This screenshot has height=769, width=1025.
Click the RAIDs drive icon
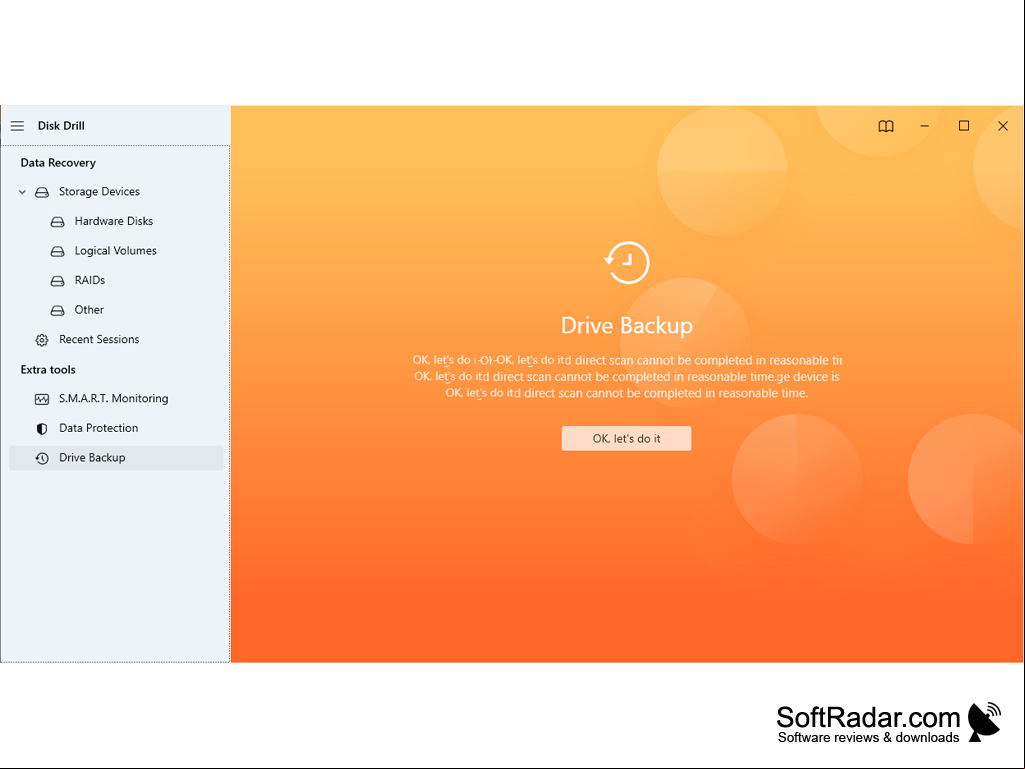pyautogui.click(x=58, y=281)
